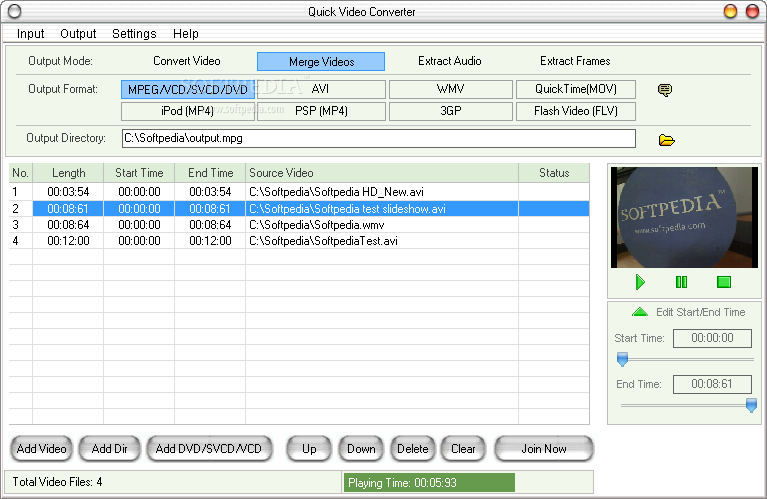Open the Output menu
This screenshot has width=767, height=499.
pyautogui.click(x=78, y=34)
